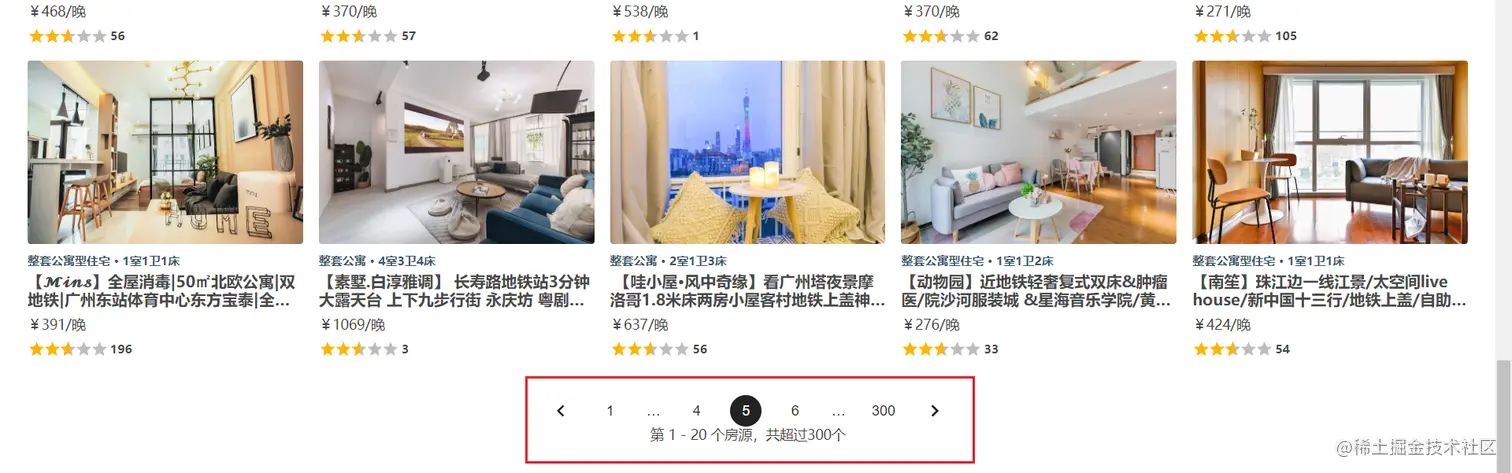Expand the ellipsis after page 1
This screenshot has height=473, width=1512.
pos(654,411)
